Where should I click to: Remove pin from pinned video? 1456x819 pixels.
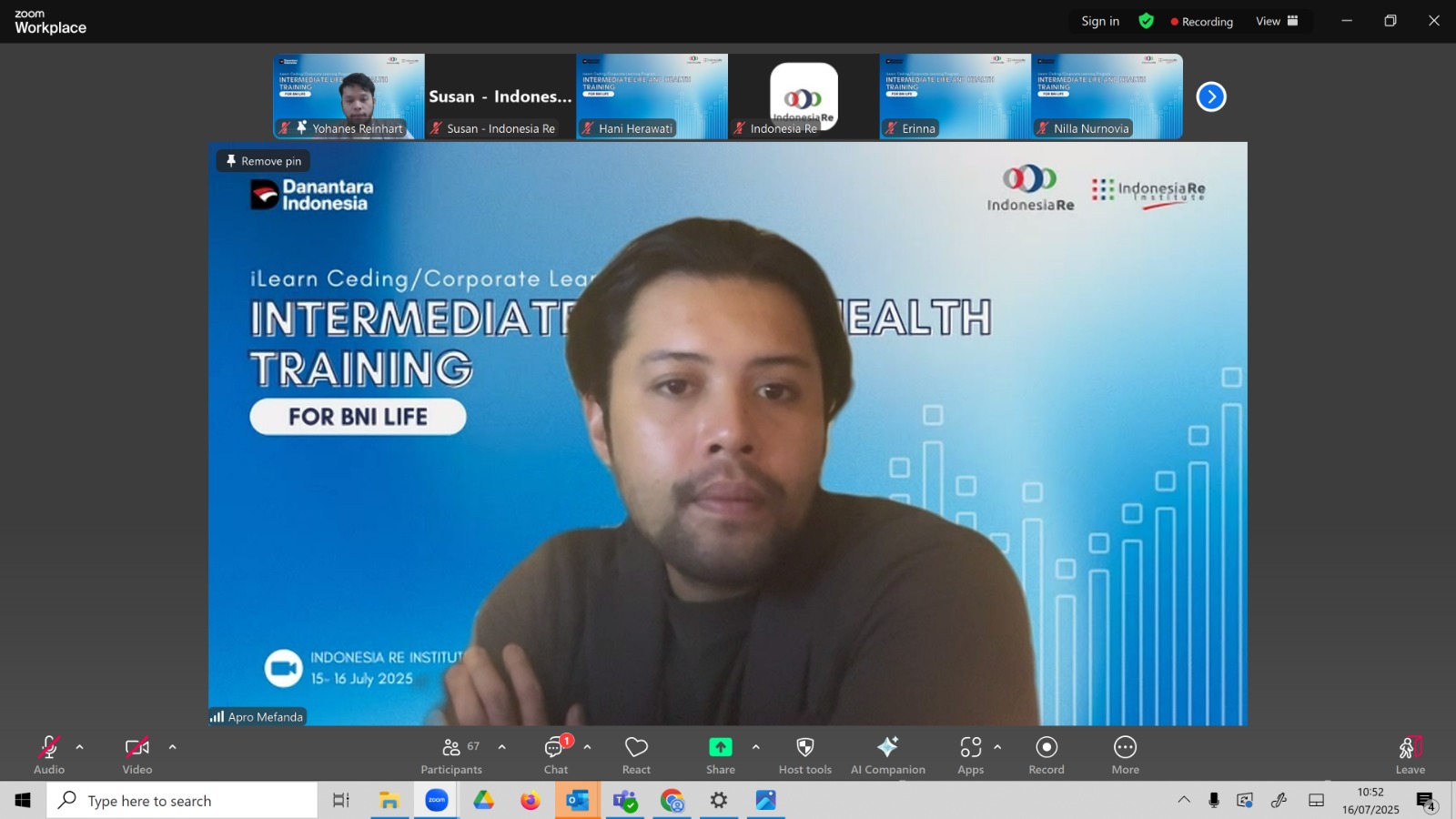point(263,161)
